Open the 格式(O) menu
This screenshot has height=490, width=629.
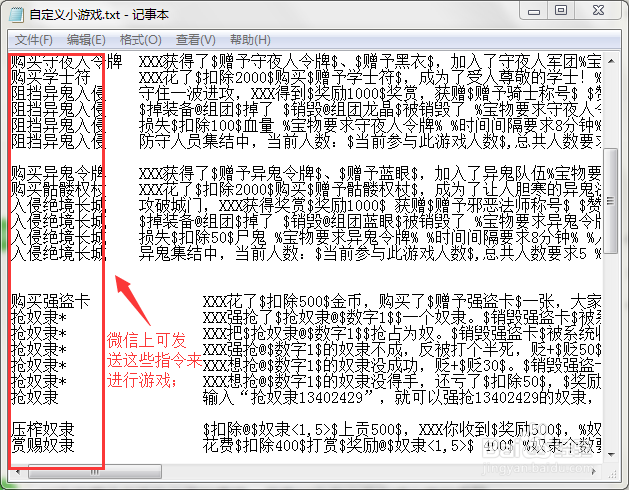coord(140,40)
